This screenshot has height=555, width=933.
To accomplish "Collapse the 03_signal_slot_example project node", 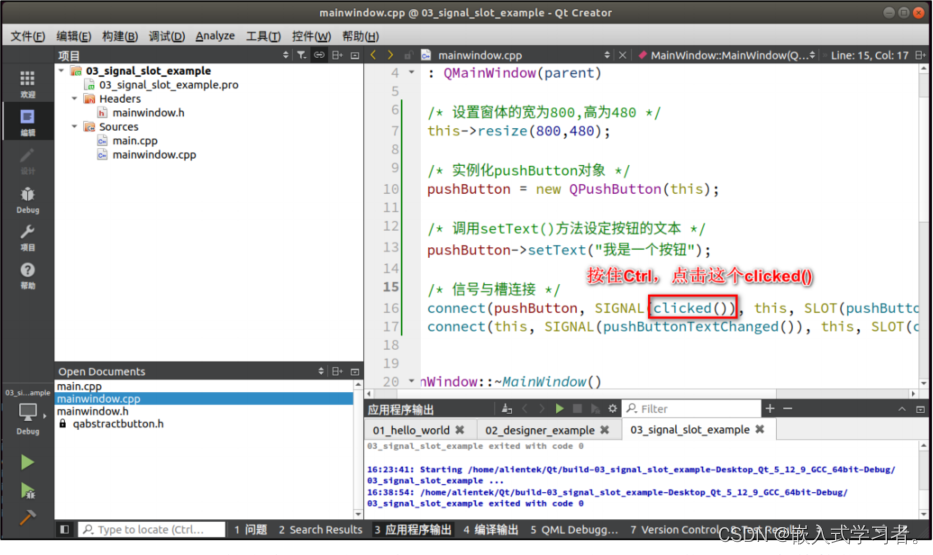I will pos(61,70).
